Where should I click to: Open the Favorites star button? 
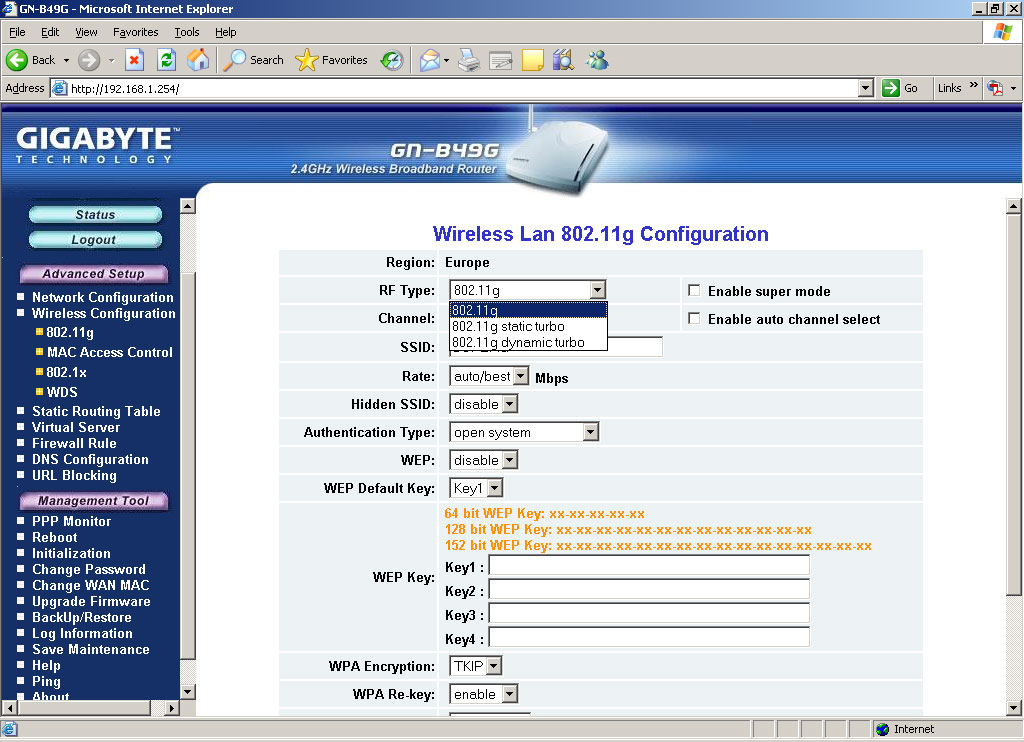[x=333, y=60]
